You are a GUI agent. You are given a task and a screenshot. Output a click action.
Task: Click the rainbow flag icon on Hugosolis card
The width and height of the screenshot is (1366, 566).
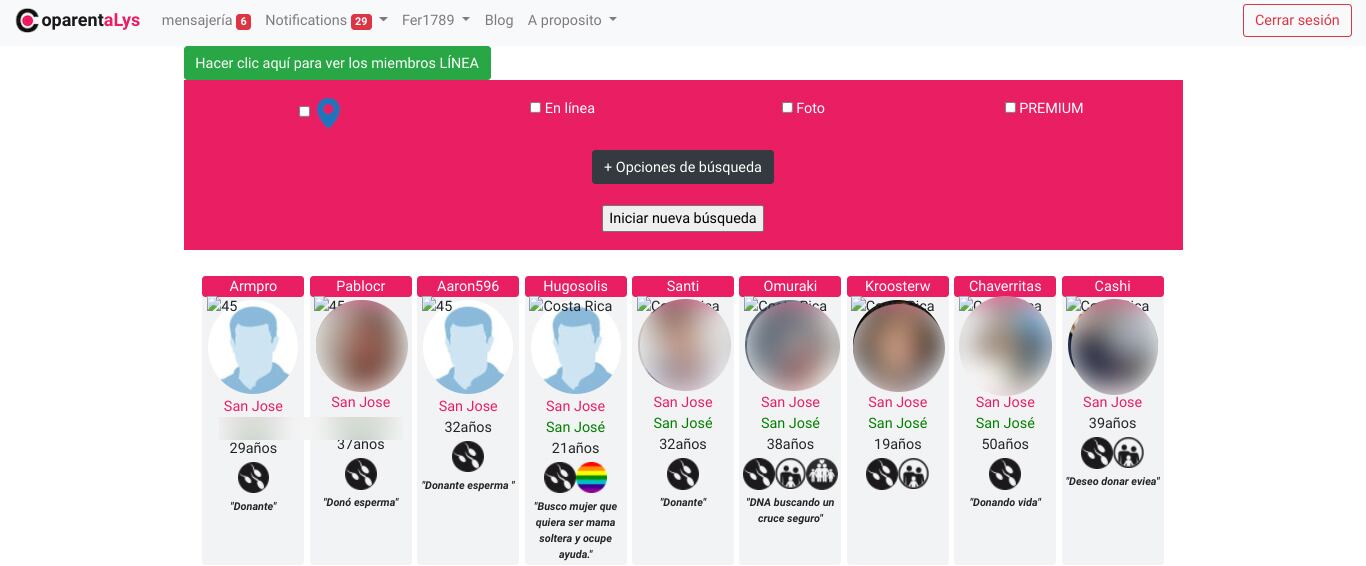[x=592, y=477]
